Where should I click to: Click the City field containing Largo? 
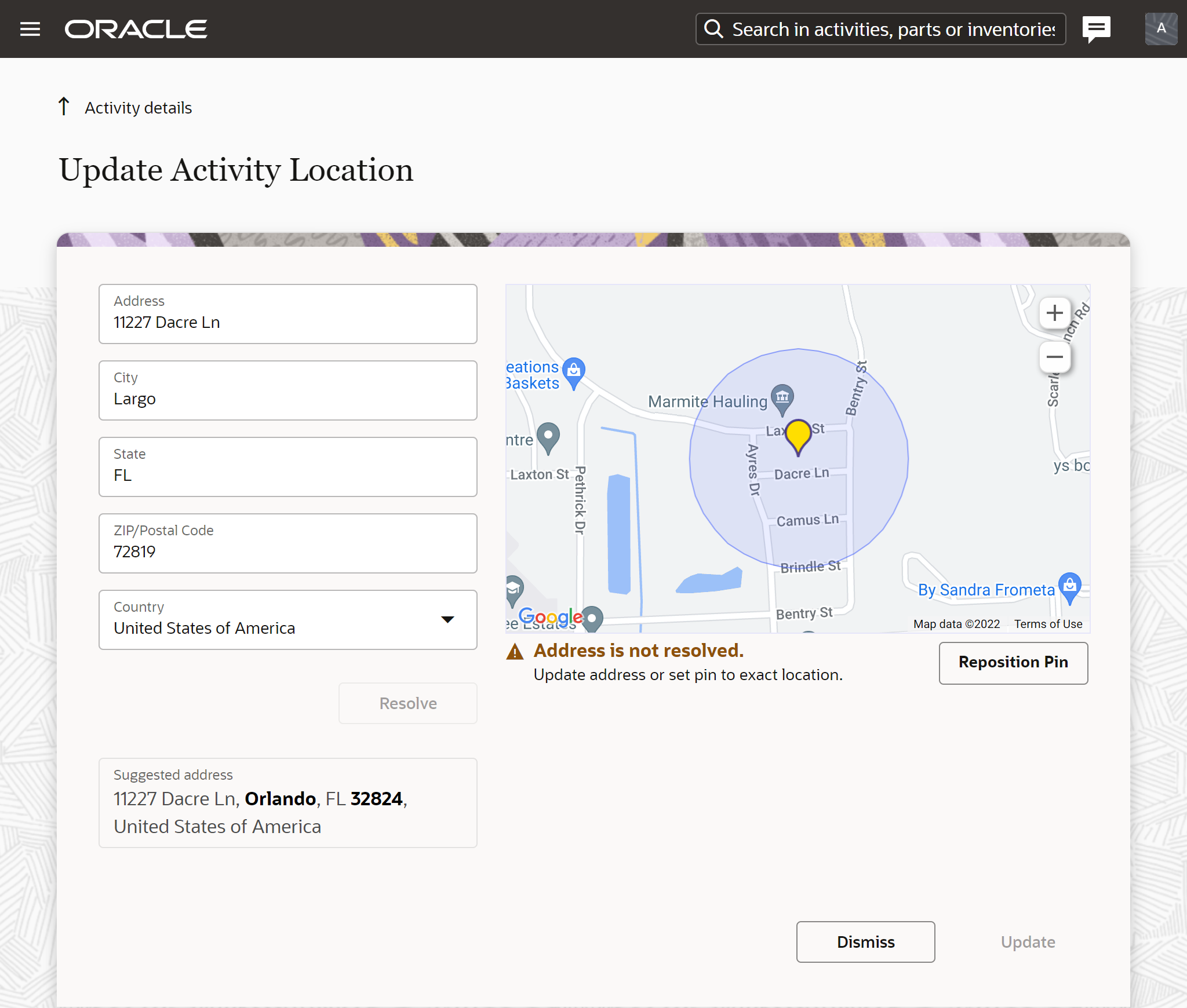point(287,390)
